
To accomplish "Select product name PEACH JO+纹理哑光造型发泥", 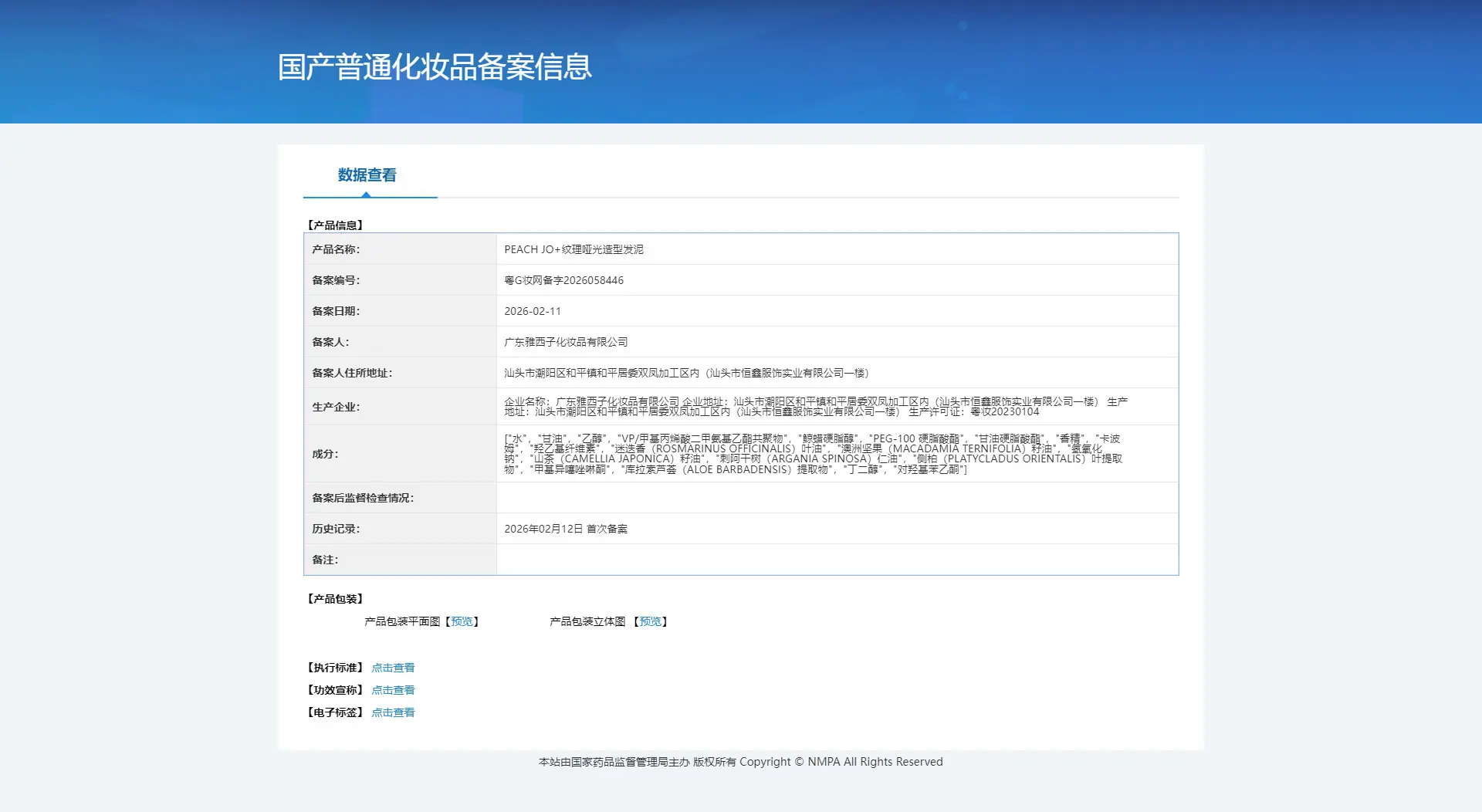I will pyautogui.click(x=574, y=249).
